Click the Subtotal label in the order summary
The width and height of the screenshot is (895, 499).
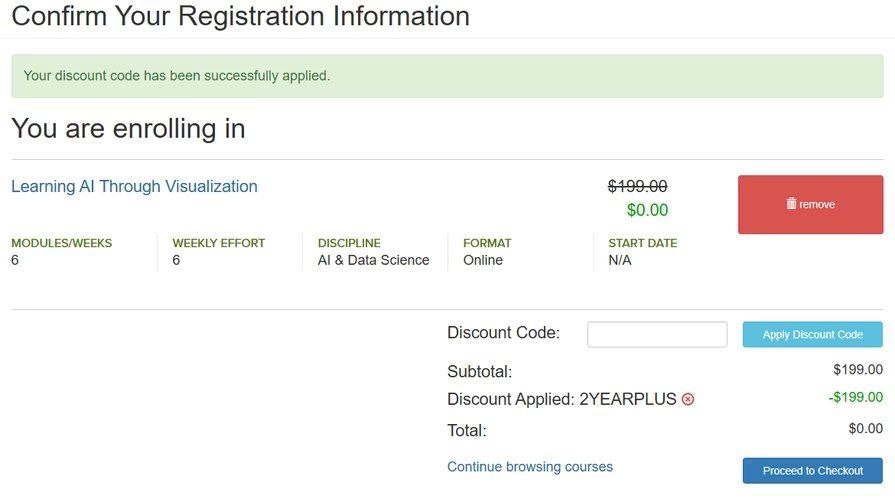[479, 372]
